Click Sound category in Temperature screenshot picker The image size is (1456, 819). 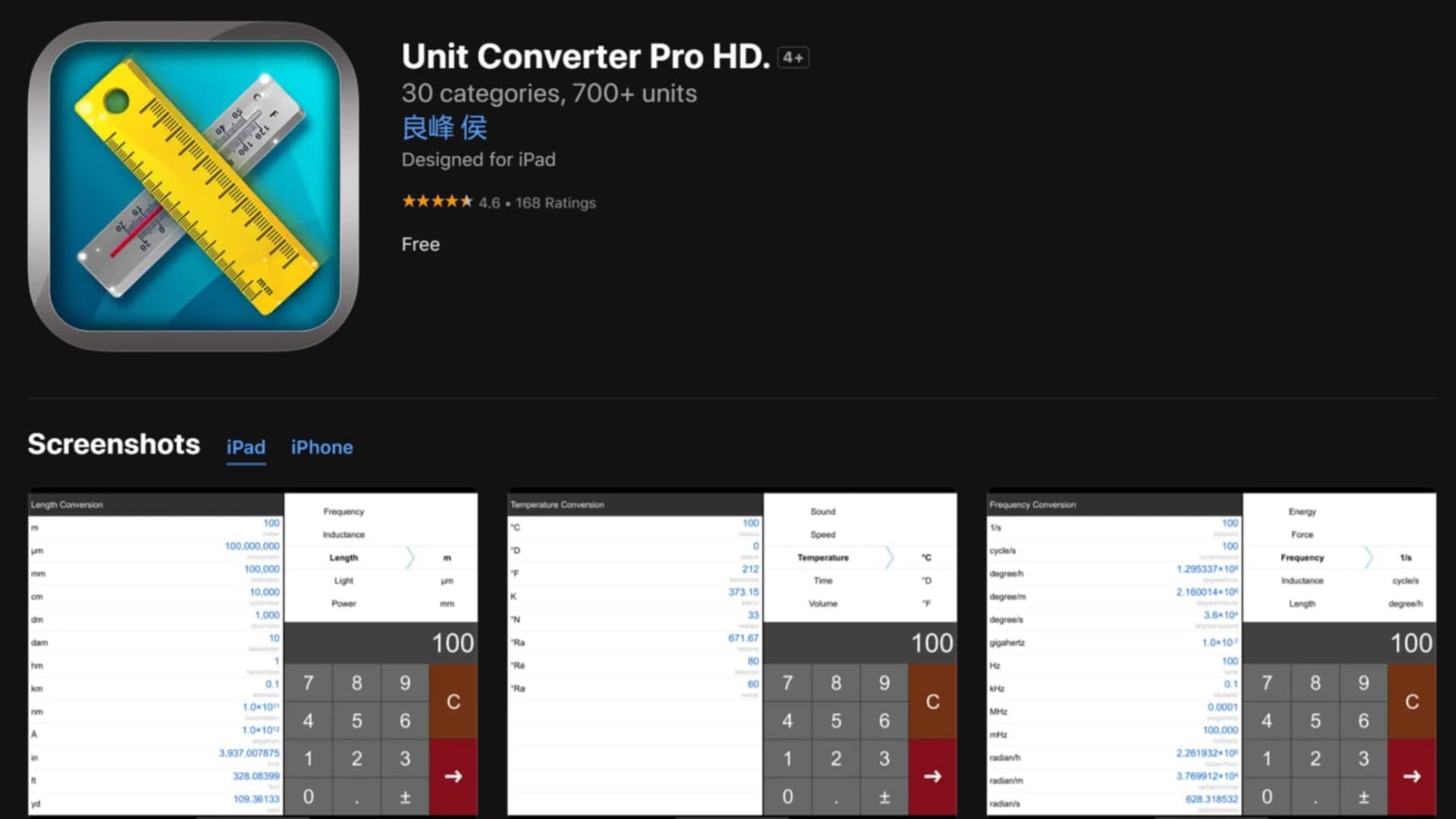pyautogui.click(x=823, y=512)
